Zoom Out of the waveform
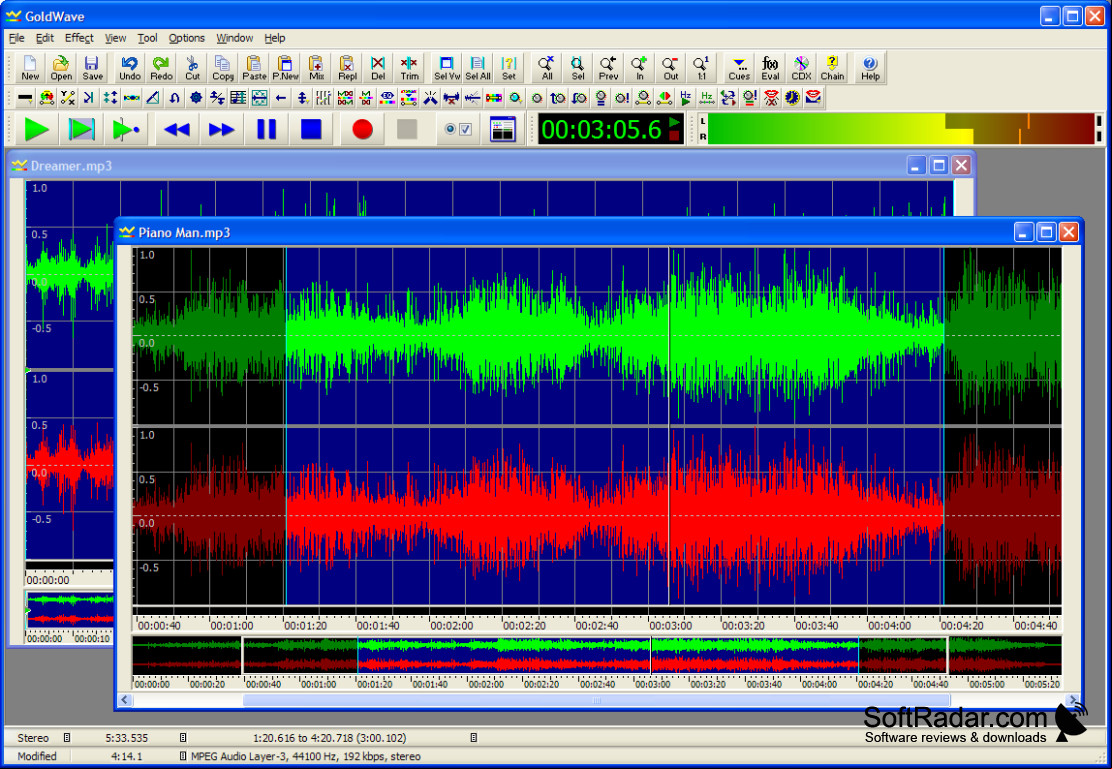This screenshot has height=769, width=1112. [x=671, y=67]
